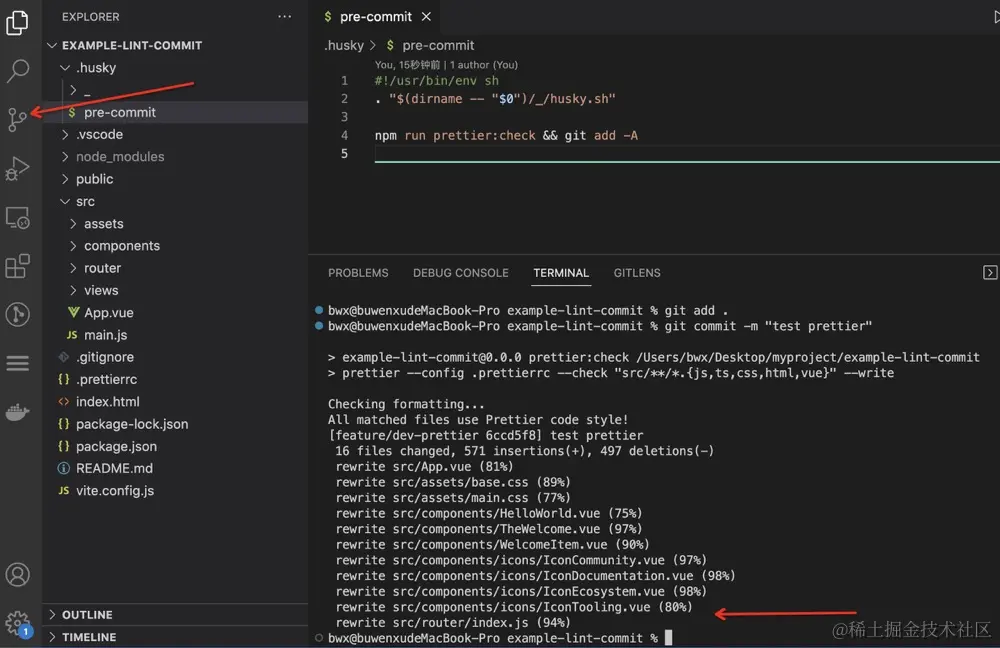This screenshot has height=648, width=1000.
Task: Click the shebang line #!/usr/bin/env sh
Action: click(437, 81)
